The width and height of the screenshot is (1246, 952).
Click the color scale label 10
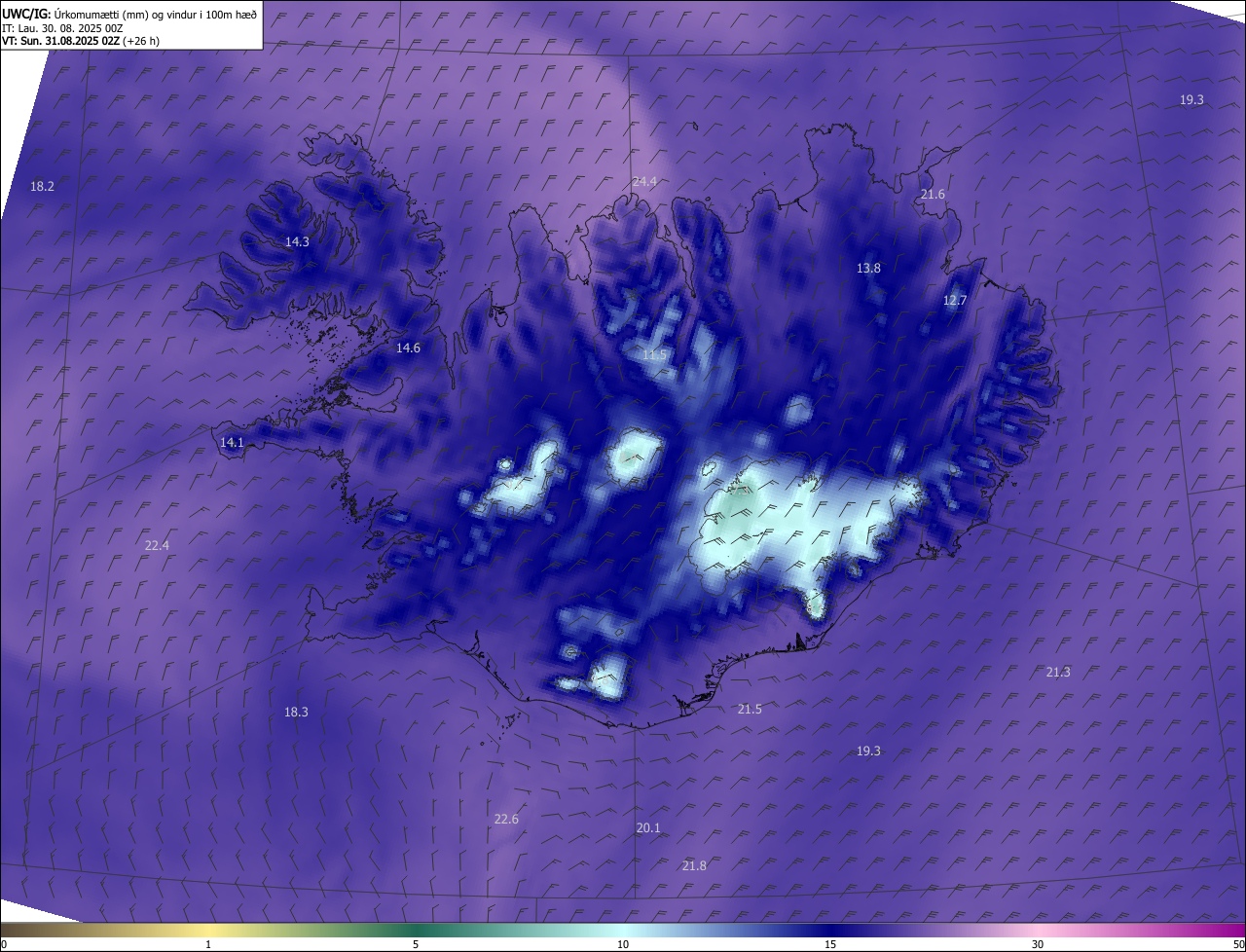623,944
